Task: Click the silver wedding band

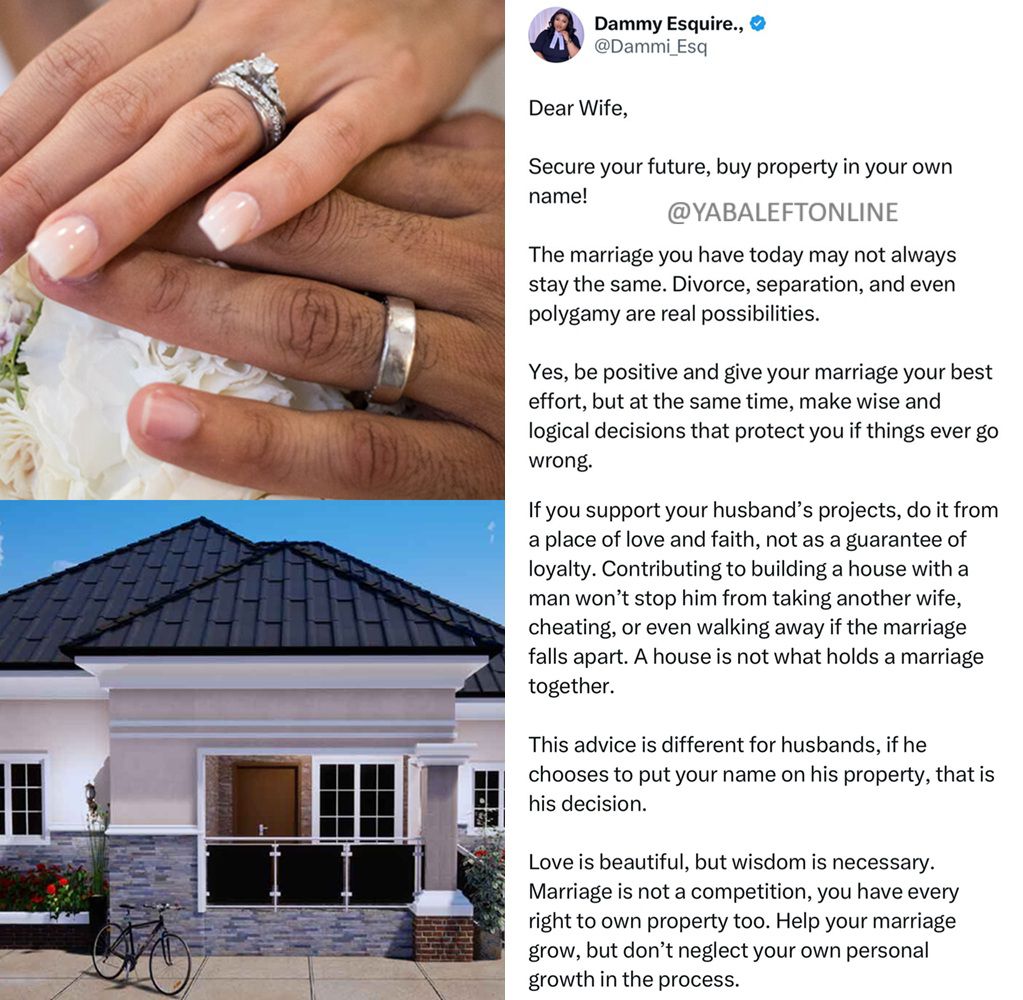Action: 395,350
